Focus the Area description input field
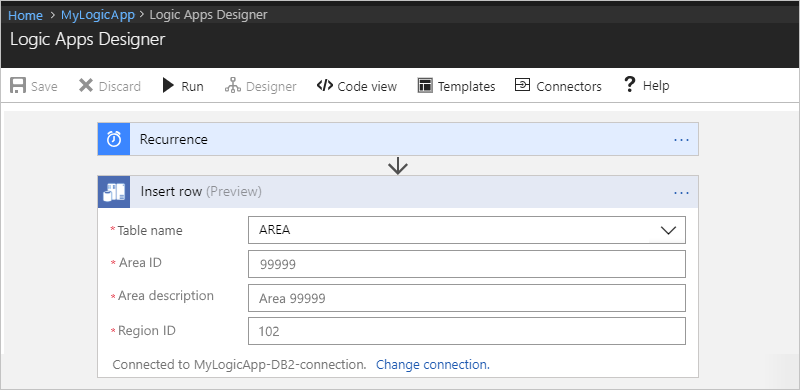Viewport: 800px width, 390px height. 467,298
